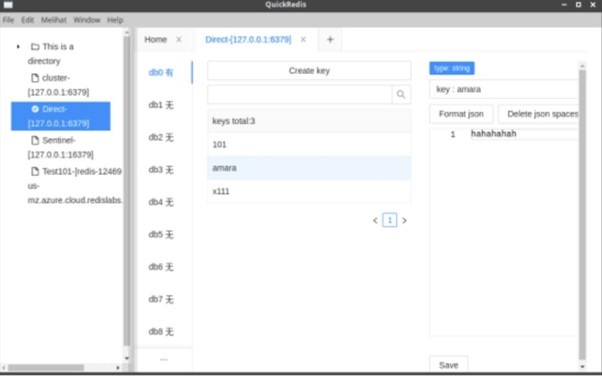602x376 pixels.
Task: Open Sentinel-[127.0.0.1:16379] connection
Action: pyautogui.click(x=61, y=147)
